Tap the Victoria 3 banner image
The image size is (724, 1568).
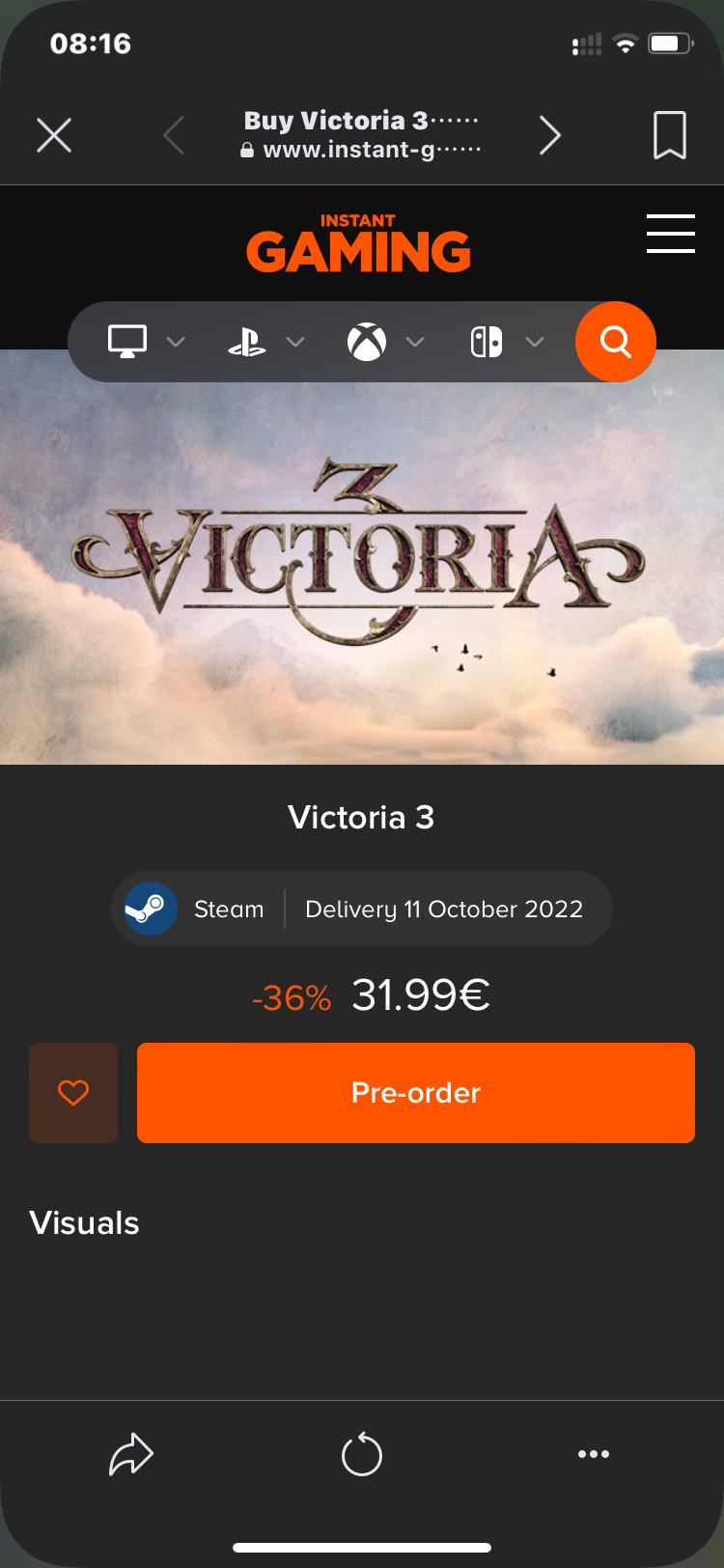362,557
